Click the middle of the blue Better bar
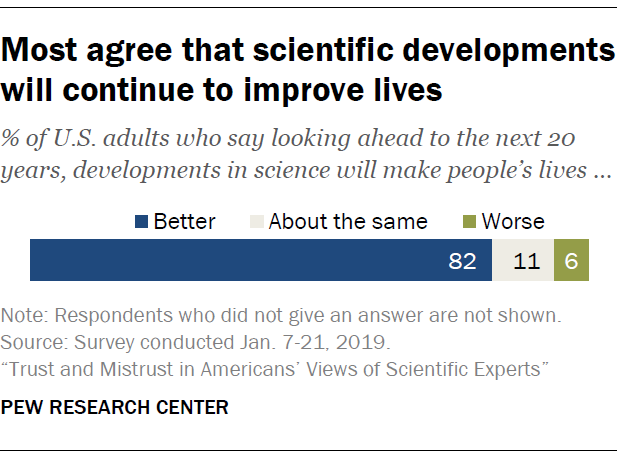620x457 pixels. (x=260, y=260)
